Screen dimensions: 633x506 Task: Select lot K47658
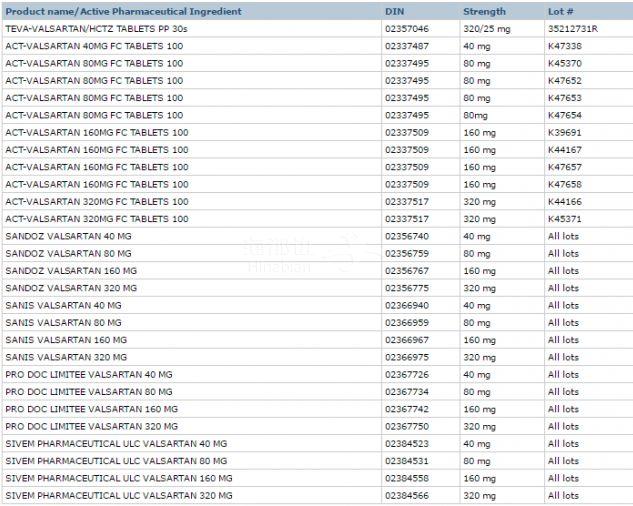[x=565, y=185]
